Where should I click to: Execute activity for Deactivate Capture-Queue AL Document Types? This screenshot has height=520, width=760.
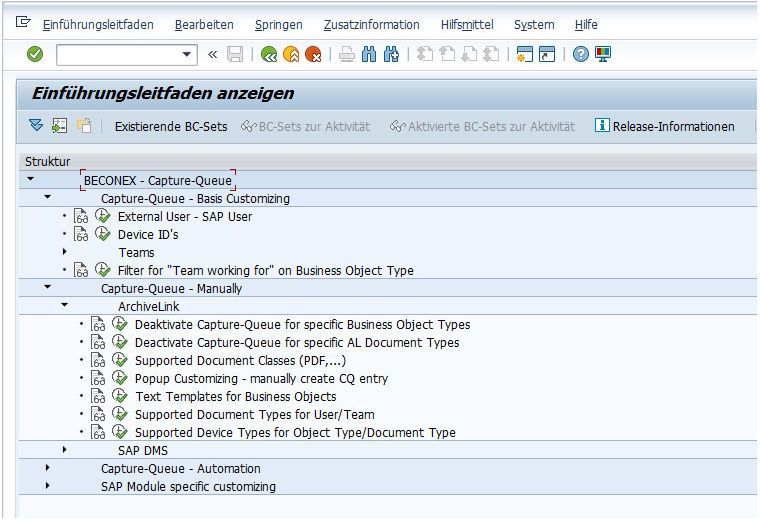tap(120, 342)
